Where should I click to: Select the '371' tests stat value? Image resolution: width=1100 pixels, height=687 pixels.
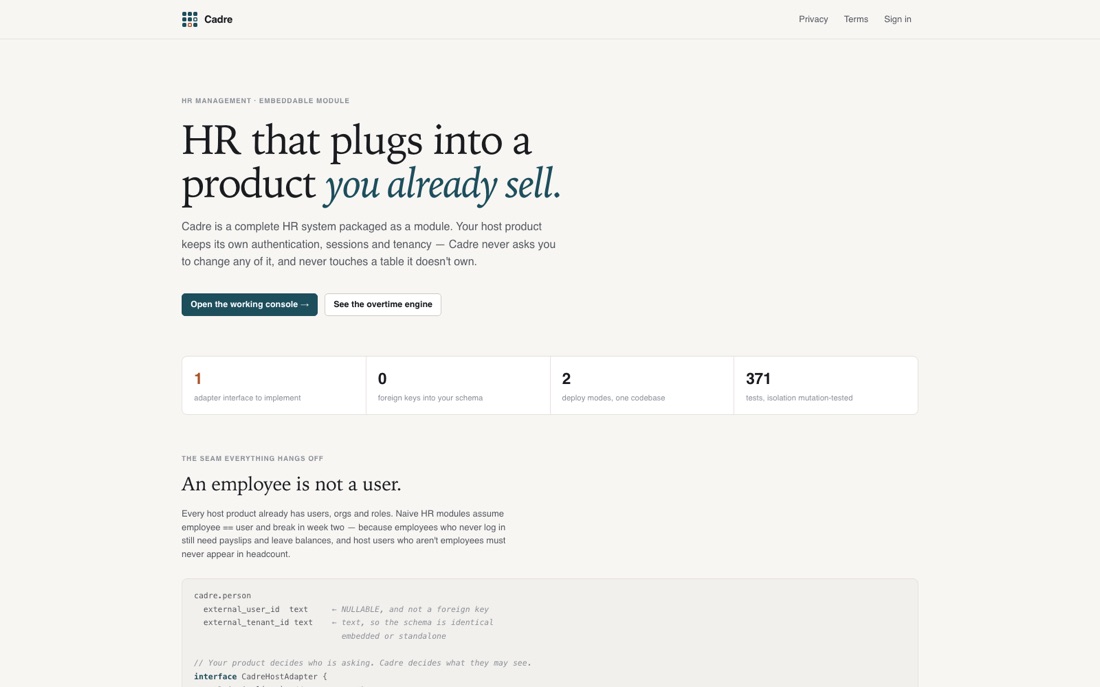pyautogui.click(x=758, y=379)
